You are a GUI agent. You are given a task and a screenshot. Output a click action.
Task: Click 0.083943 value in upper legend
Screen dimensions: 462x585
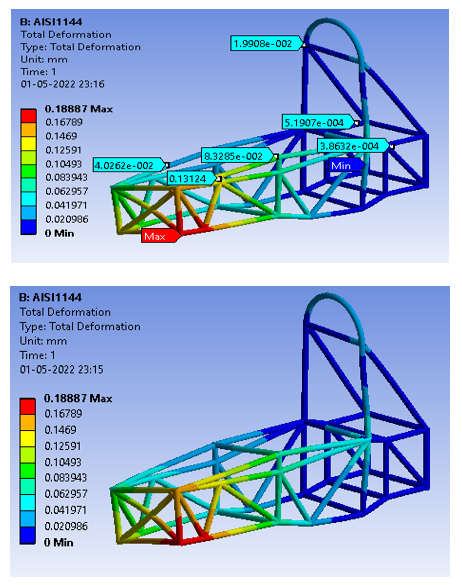point(66,177)
